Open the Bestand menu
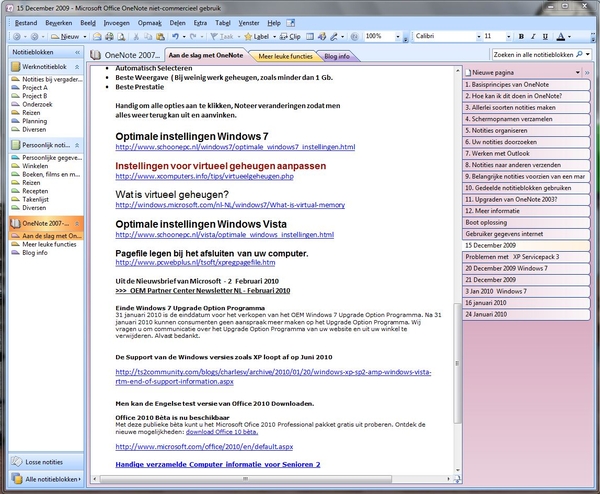 [x=26, y=23]
